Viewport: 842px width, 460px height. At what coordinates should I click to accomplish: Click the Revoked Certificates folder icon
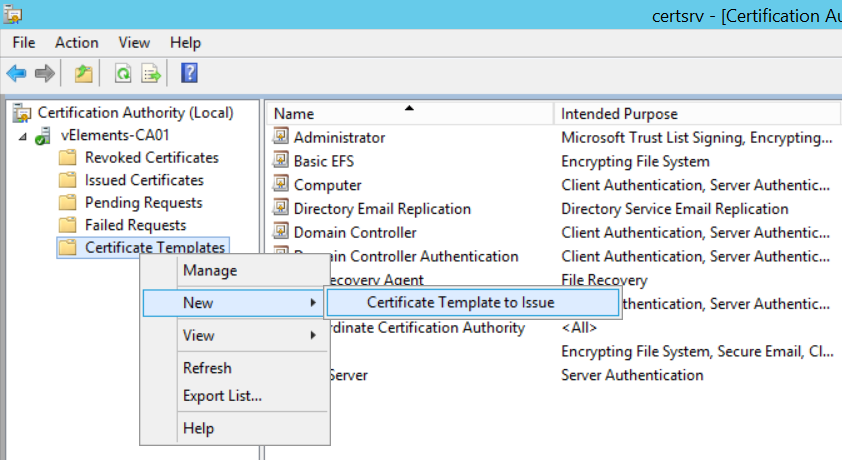coord(67,157)
